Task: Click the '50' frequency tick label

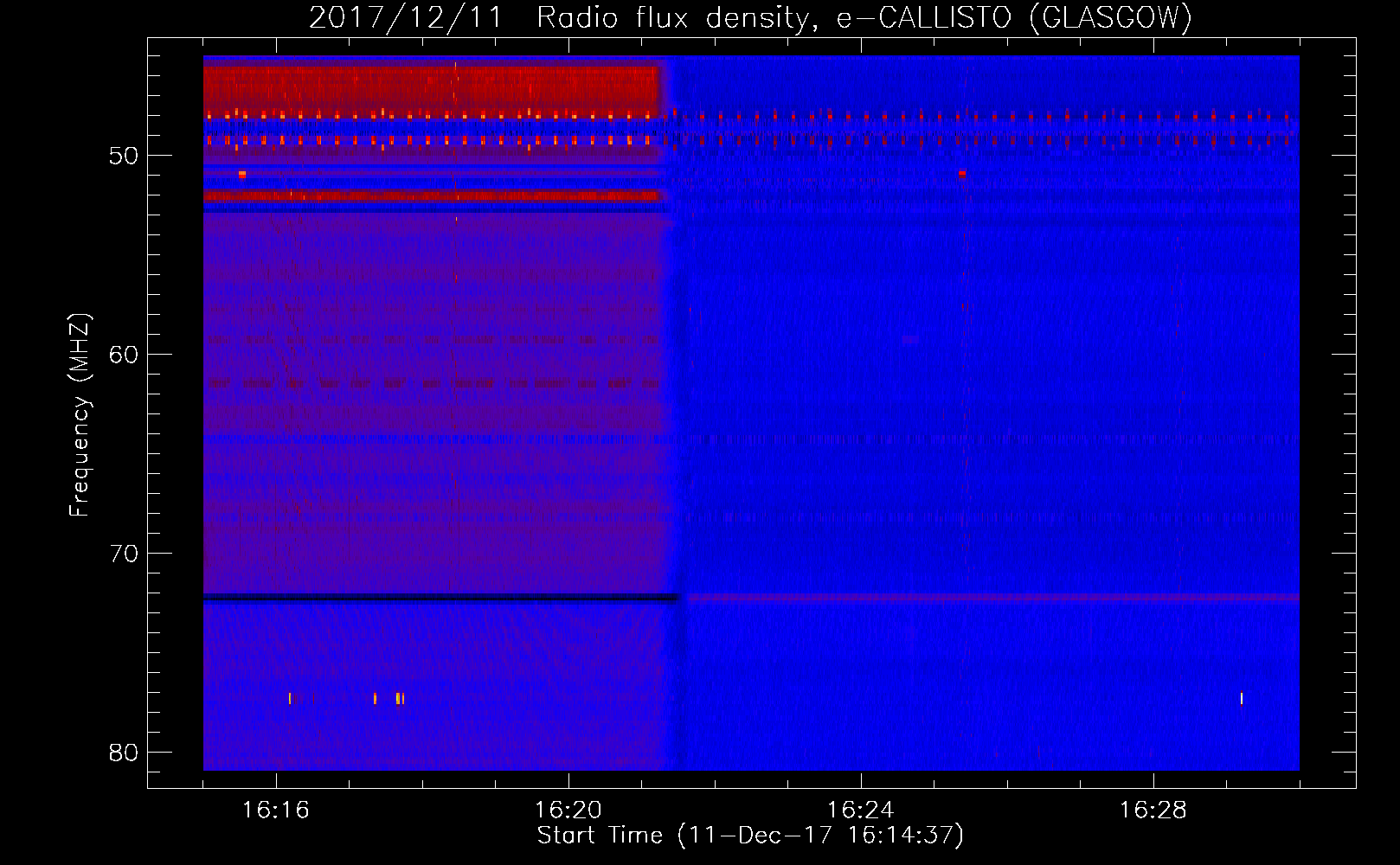Action: [125, 157]
